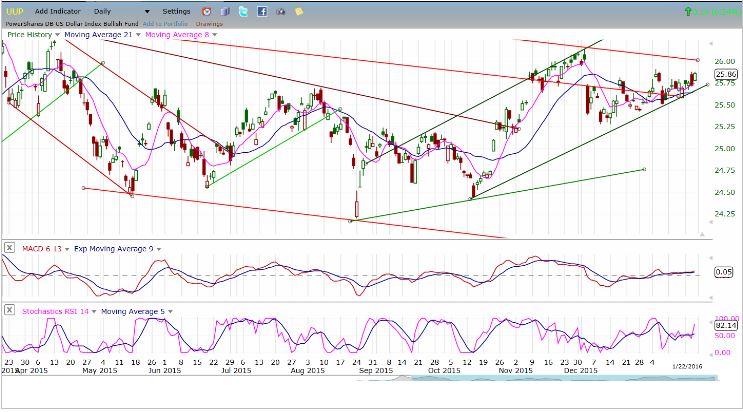Click the Drawings link
This screenshot has height=412, width=743.
click(x=209, y=23)
